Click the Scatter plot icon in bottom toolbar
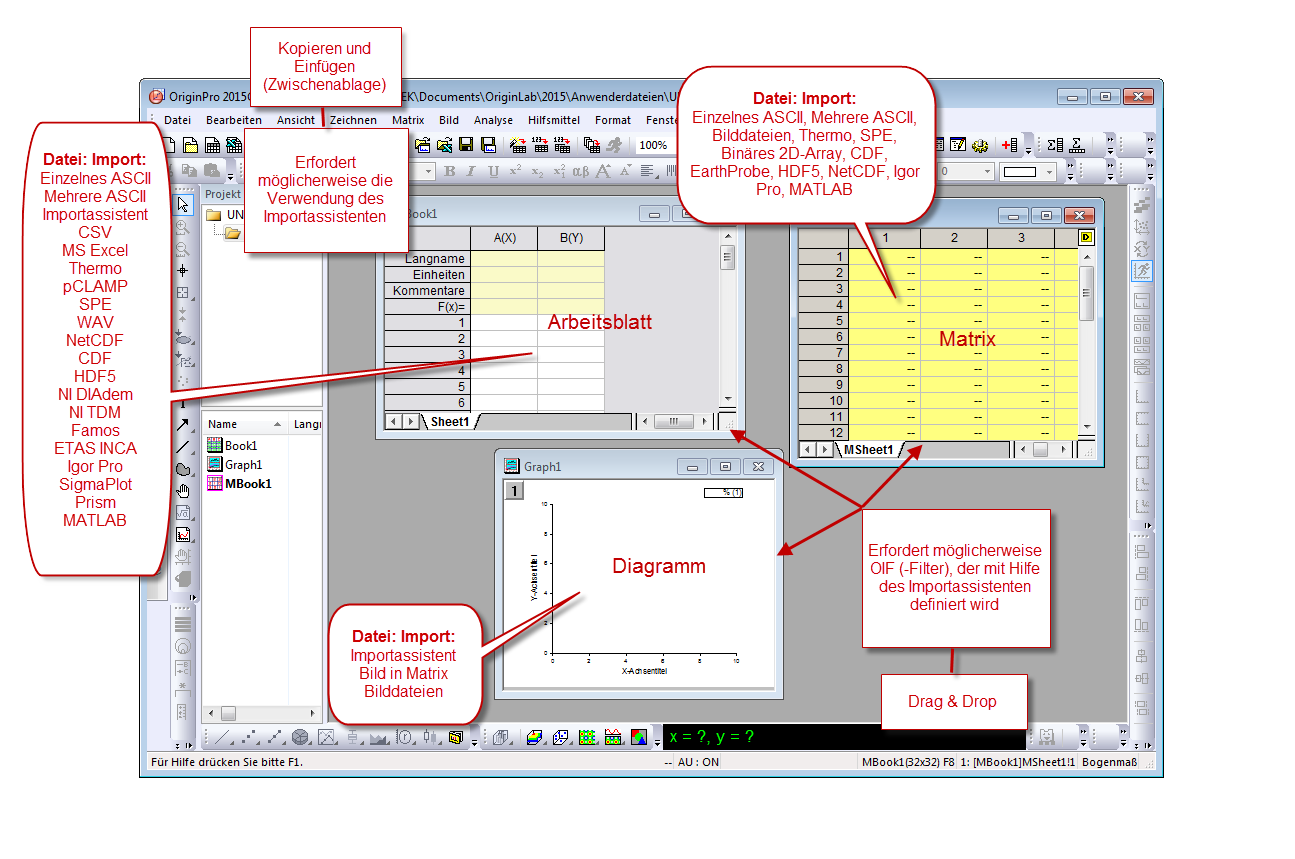Viewport: 1295px width, 859px height. coord(250,737)
